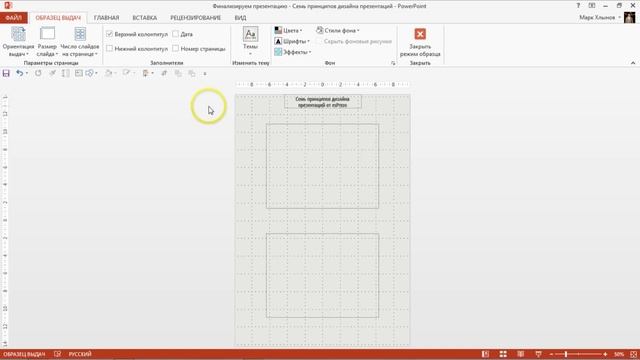This screenshot has width=640, height=360.
Task: Click the Save icon in quick access toolbar
Action: (x=6, y=73)
